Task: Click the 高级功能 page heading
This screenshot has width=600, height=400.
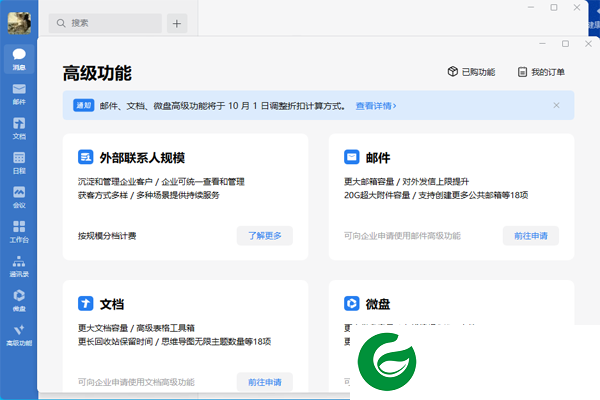Action: coord(97,73)
